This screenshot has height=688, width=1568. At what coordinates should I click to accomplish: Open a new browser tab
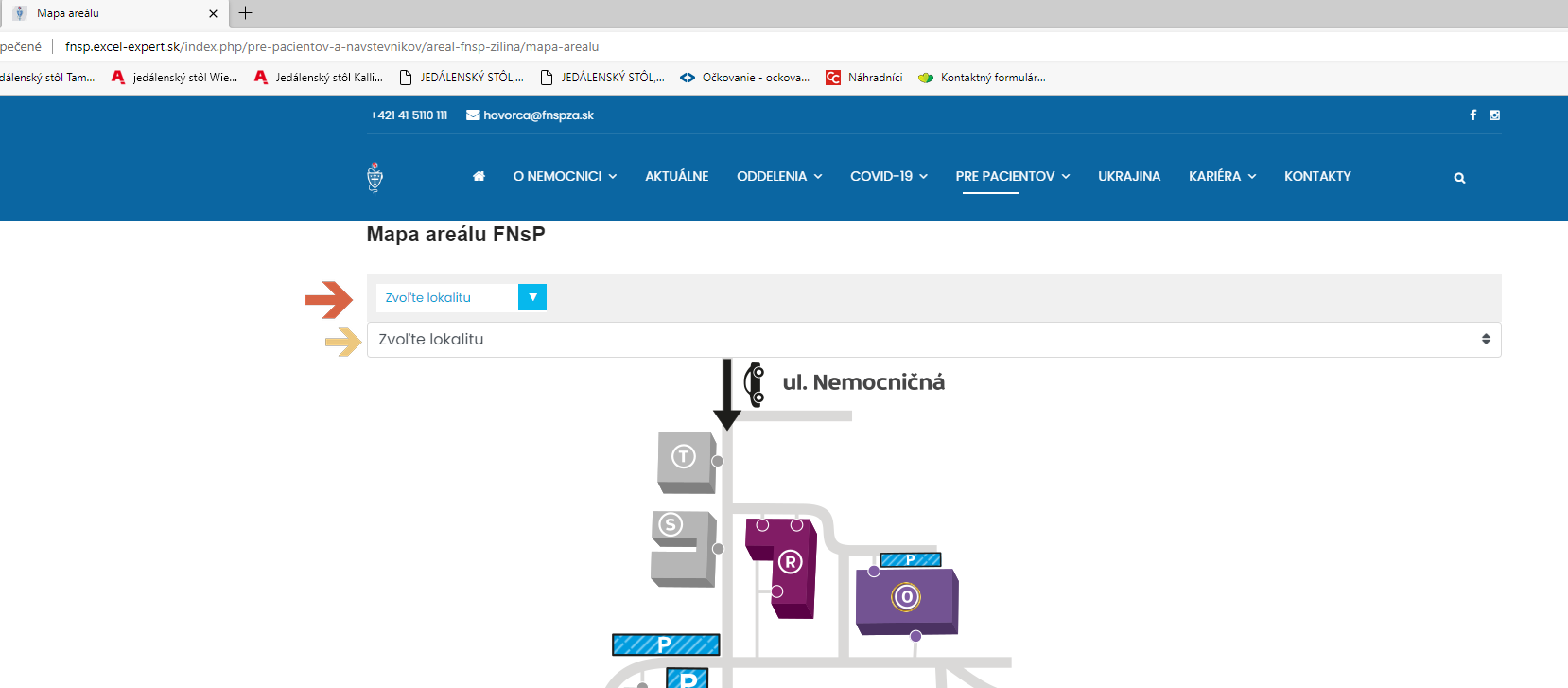(246, 12)
